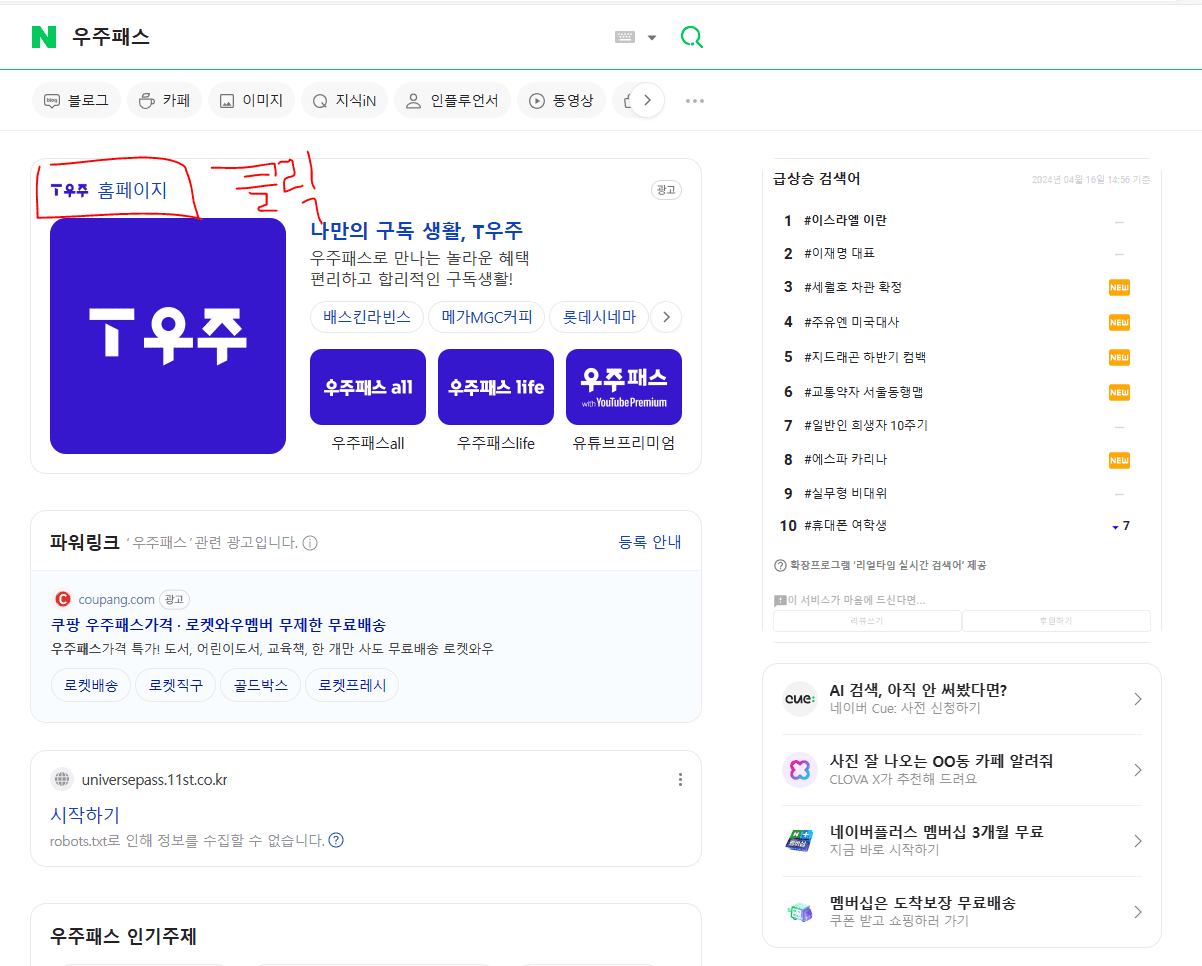Click the 유튜브프리미엄 text label
The image size is (1202, 966).
tap(624, 443)
